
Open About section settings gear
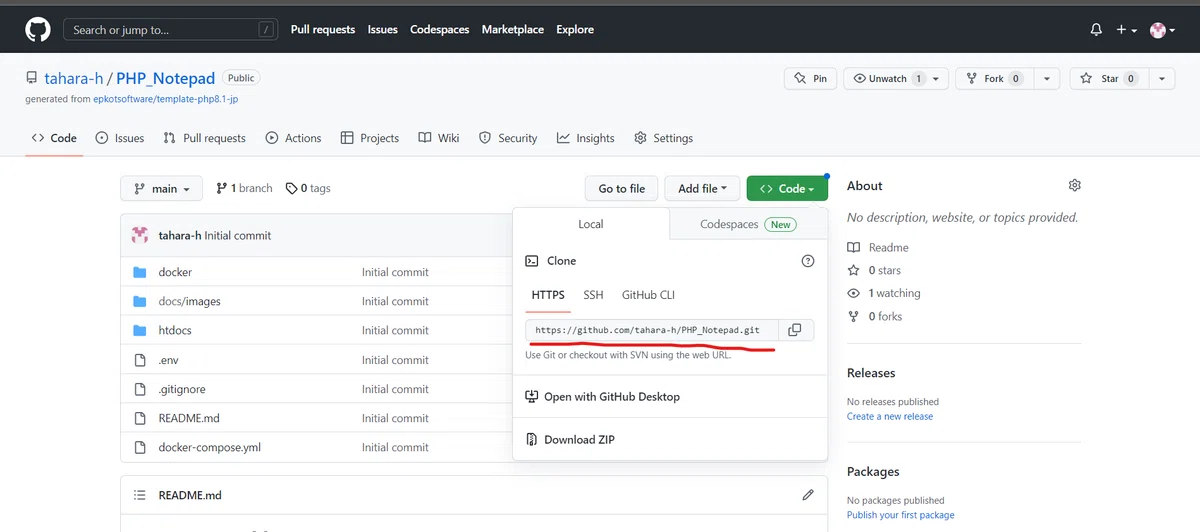pyautogui.click(x=1075, y=185)
